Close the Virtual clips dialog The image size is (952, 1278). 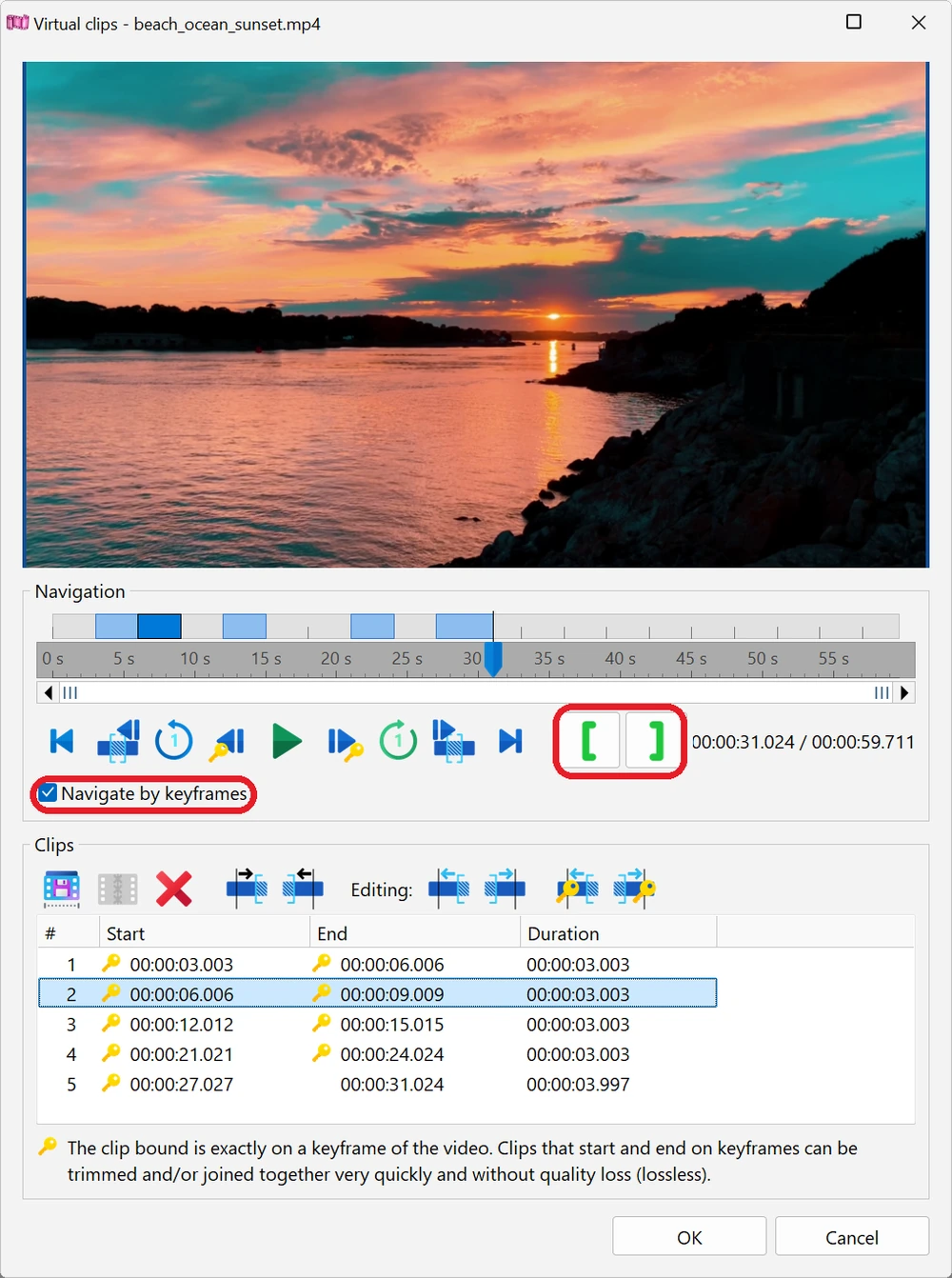(919, 22)
